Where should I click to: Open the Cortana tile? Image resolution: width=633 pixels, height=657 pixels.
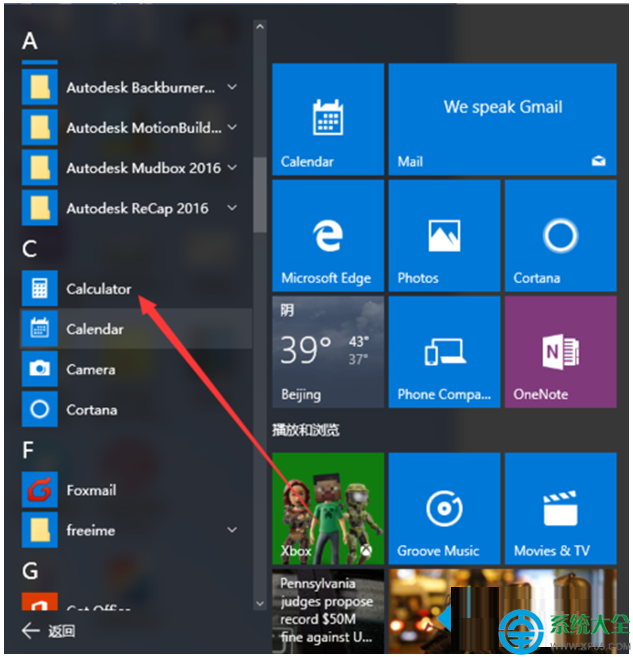tap(561, 236)
